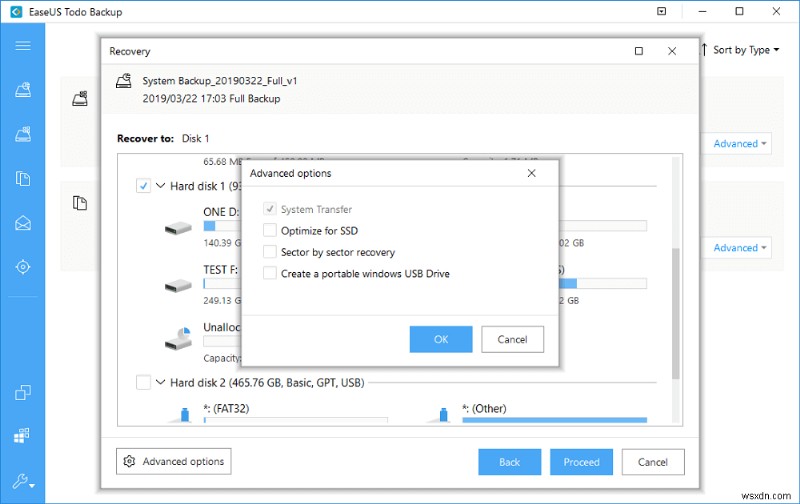Open the Tools wrench icon
Screen dimensions: 800x504
point(19,481)
